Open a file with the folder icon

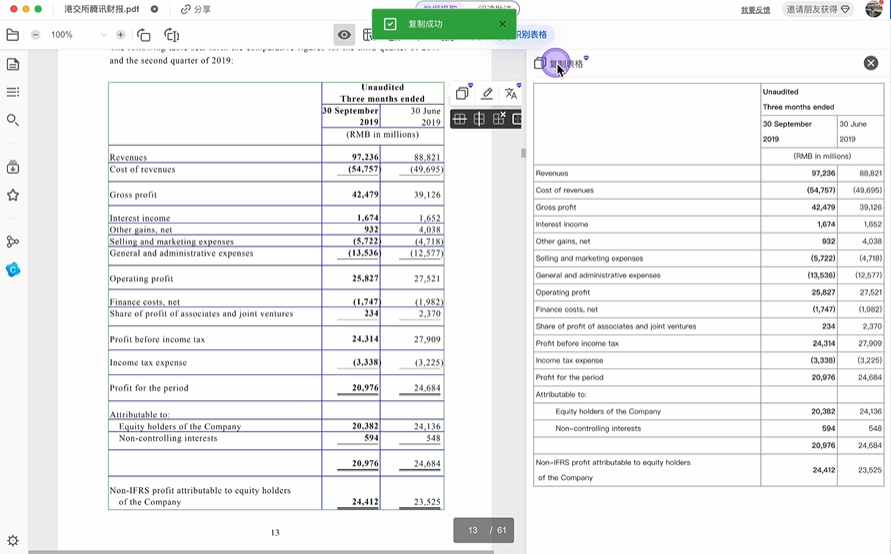13,35
